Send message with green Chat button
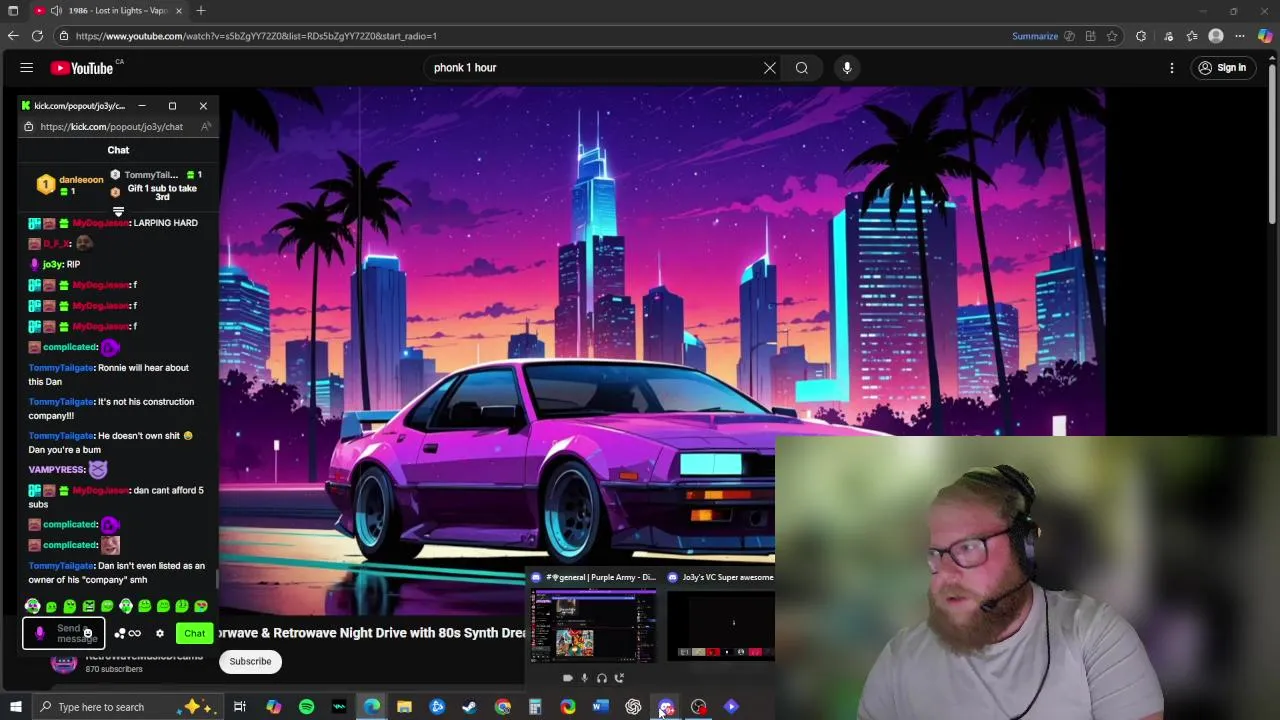1280x720 pixels. tap(194, 633)
